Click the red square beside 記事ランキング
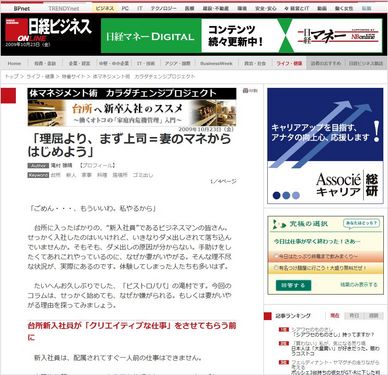 (268, 316)
